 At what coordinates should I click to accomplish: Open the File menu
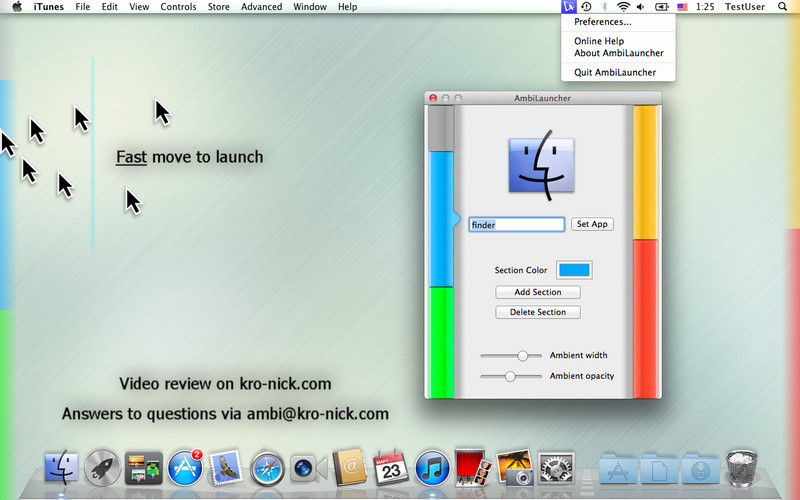[x=83, y=7]
